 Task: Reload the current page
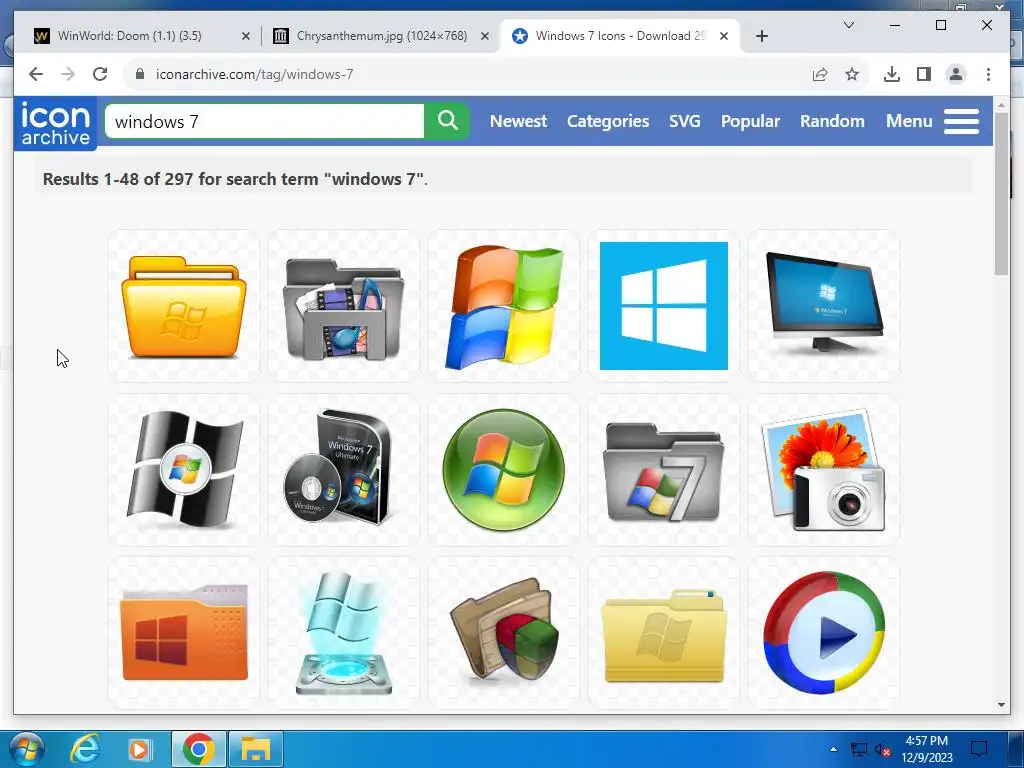coord(100,74)
